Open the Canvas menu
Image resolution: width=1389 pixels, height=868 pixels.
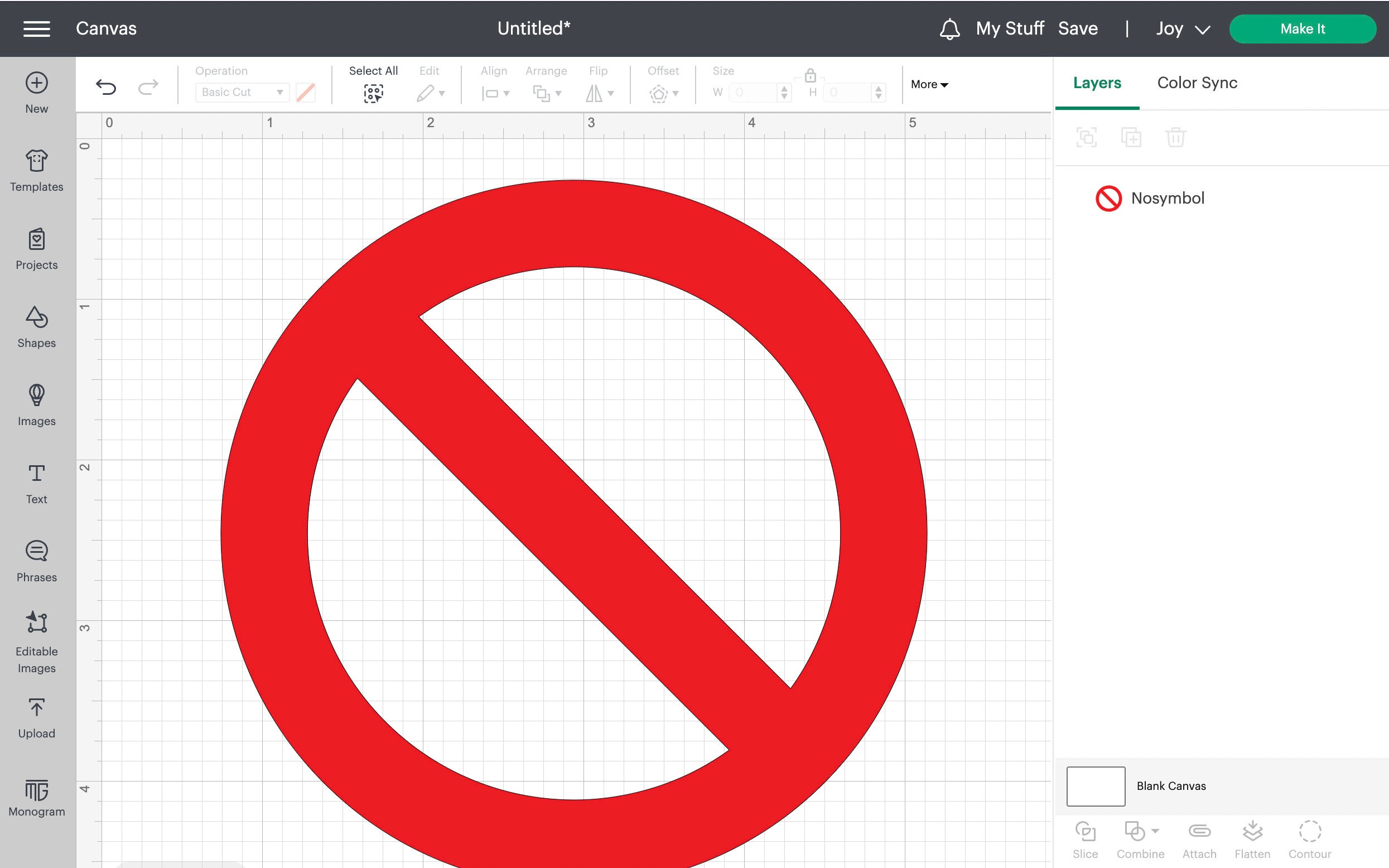tap(37, 28)
